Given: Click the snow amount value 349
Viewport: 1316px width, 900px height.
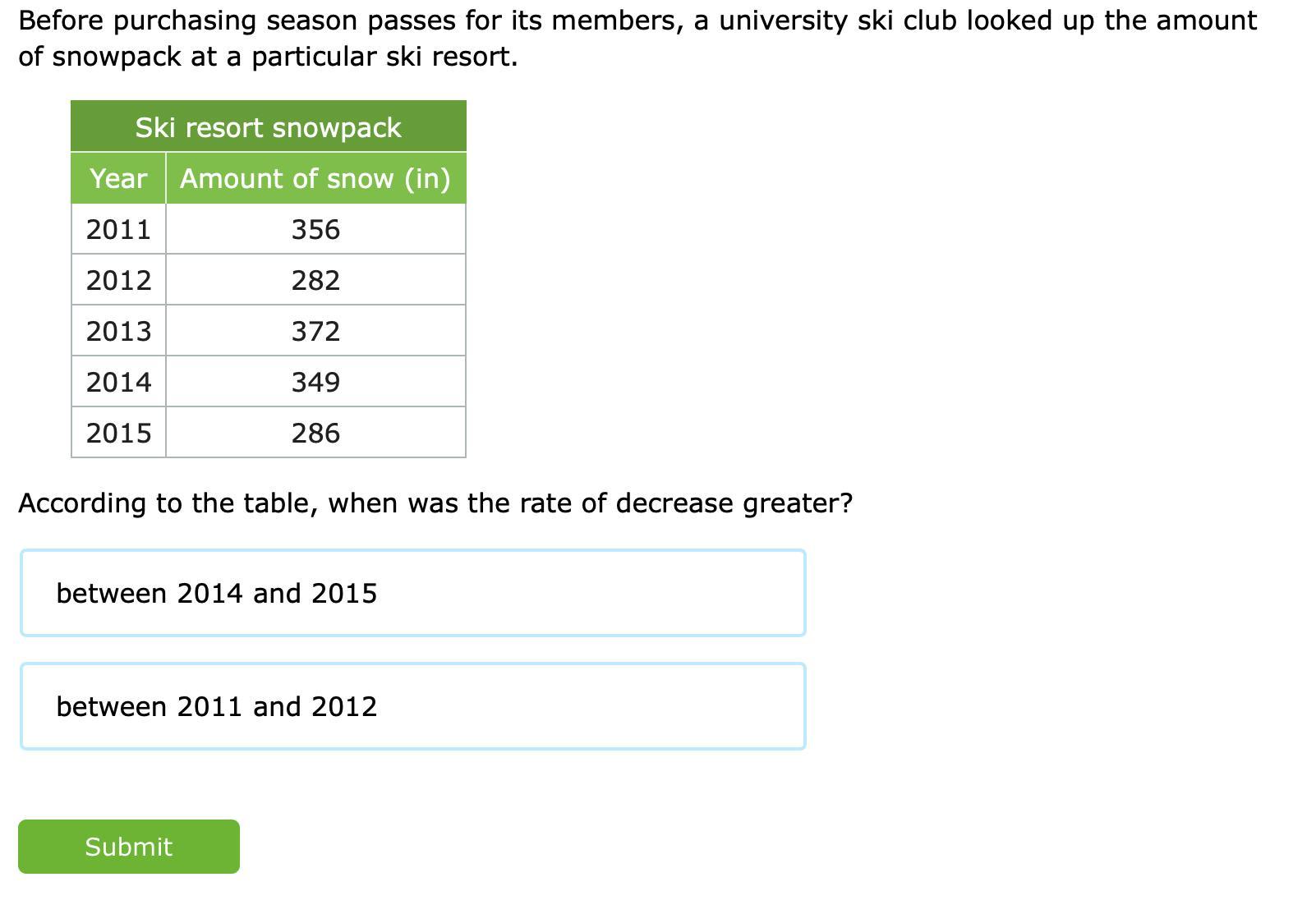Looking at the screenshot, I should point(315,382).
